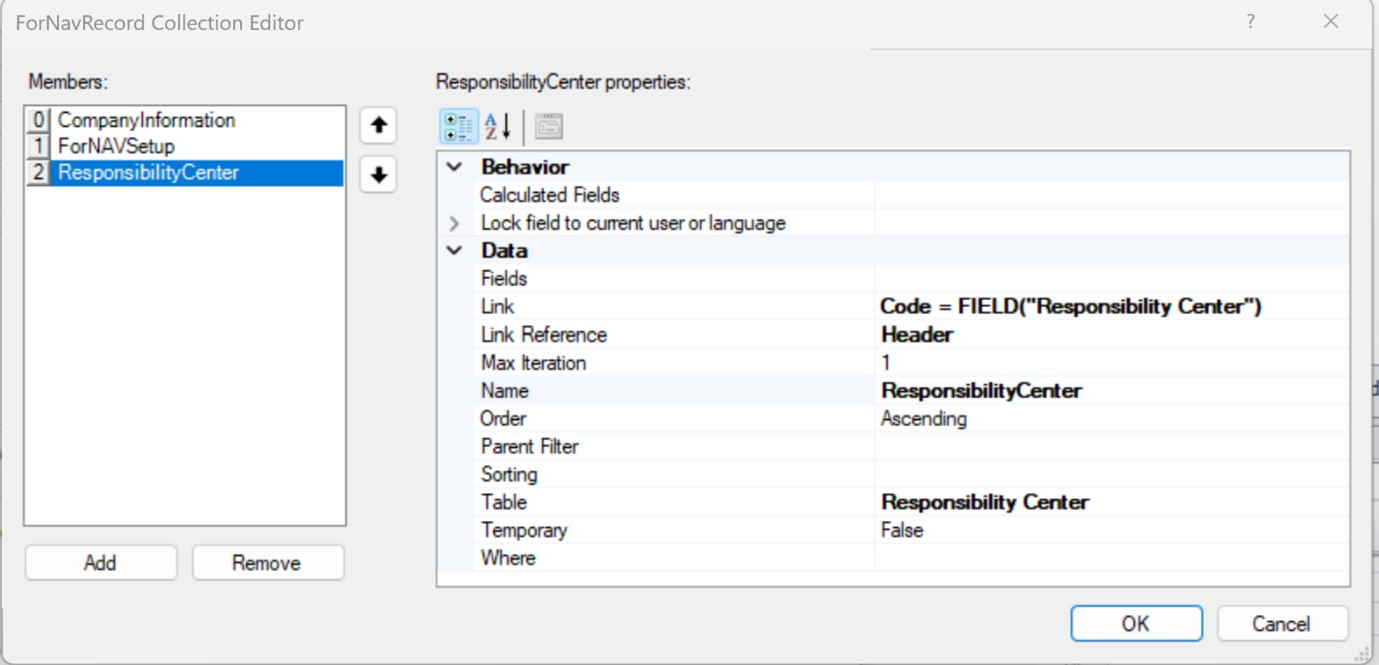Open the Property Pages icon
1379x665 pixels.
point(549,127)
